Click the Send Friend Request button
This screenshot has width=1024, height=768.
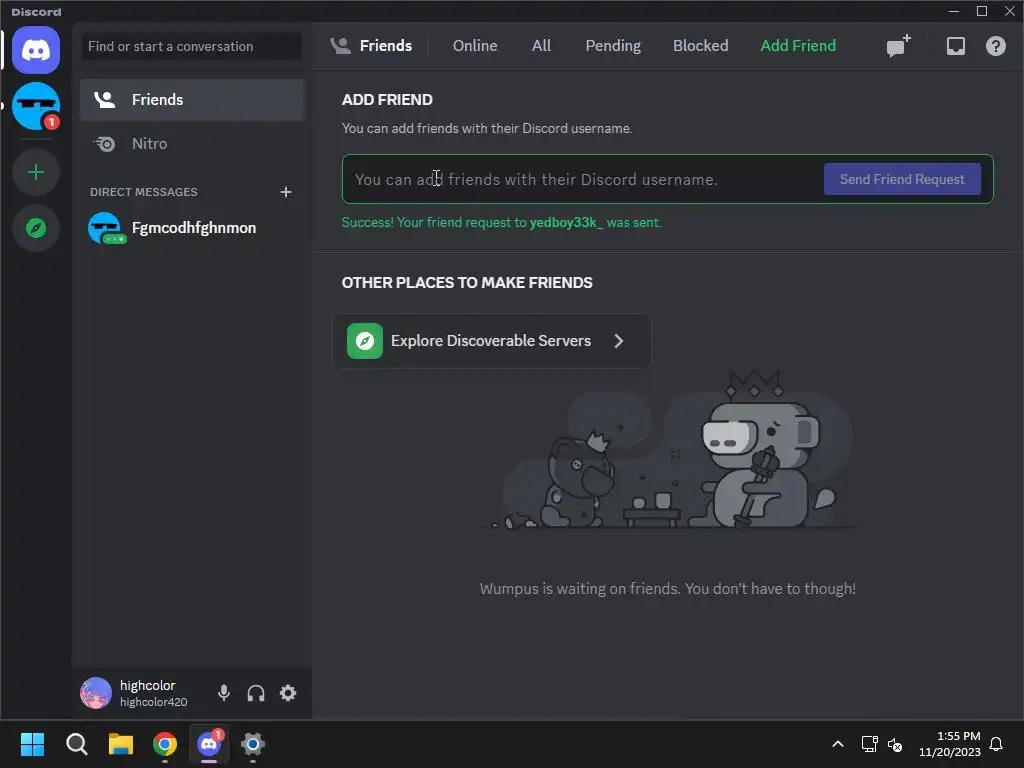coord(902,179)
